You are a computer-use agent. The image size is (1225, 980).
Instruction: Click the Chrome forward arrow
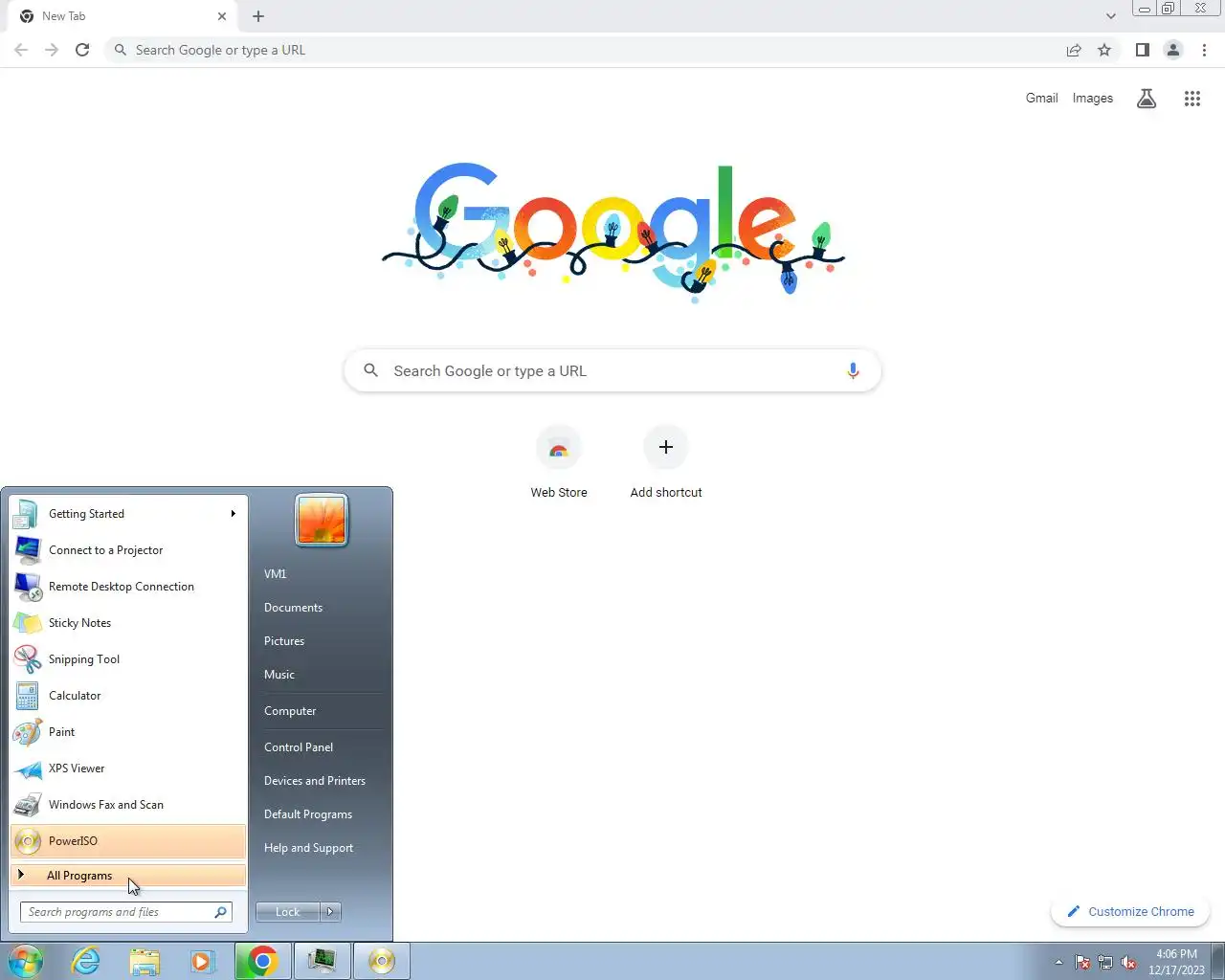tap(52, 50)
